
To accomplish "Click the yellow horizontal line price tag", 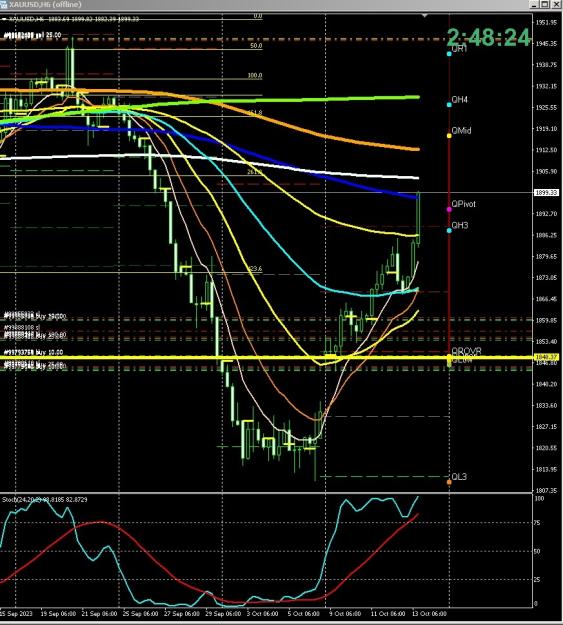I will tap(546, 357).
